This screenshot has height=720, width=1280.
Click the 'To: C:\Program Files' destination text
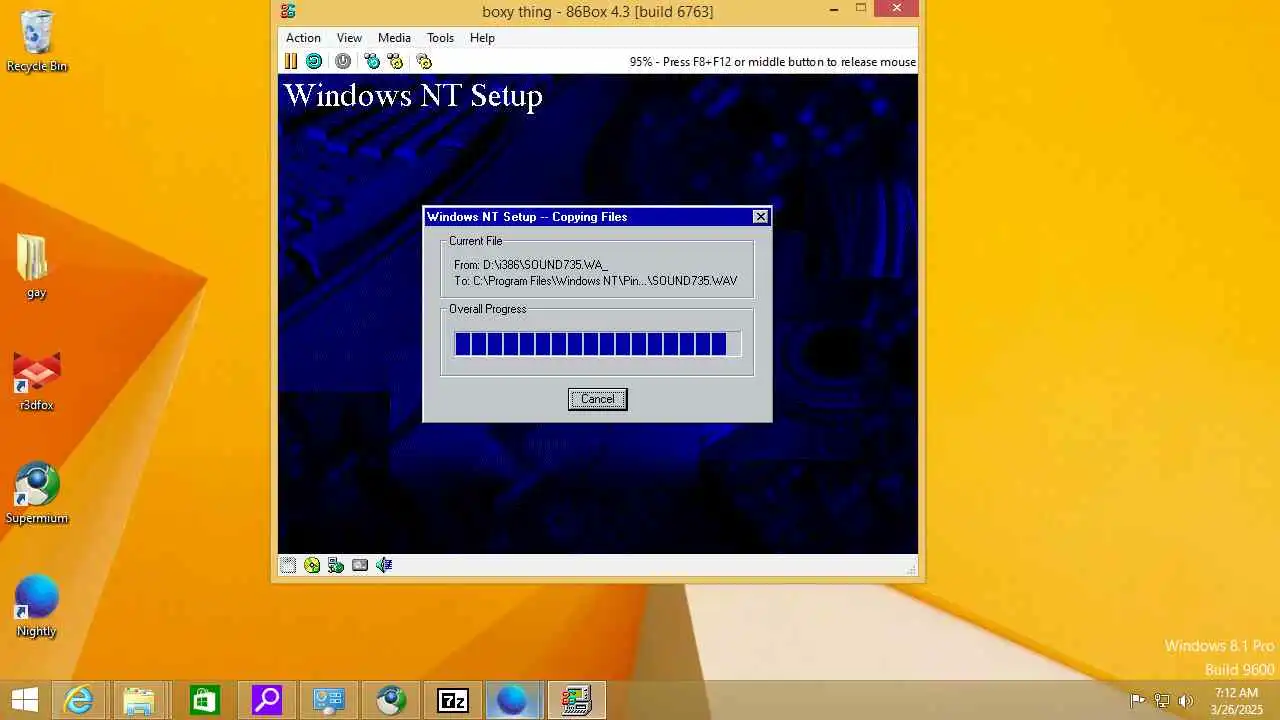pyautogui.click(x=595, y=281)
